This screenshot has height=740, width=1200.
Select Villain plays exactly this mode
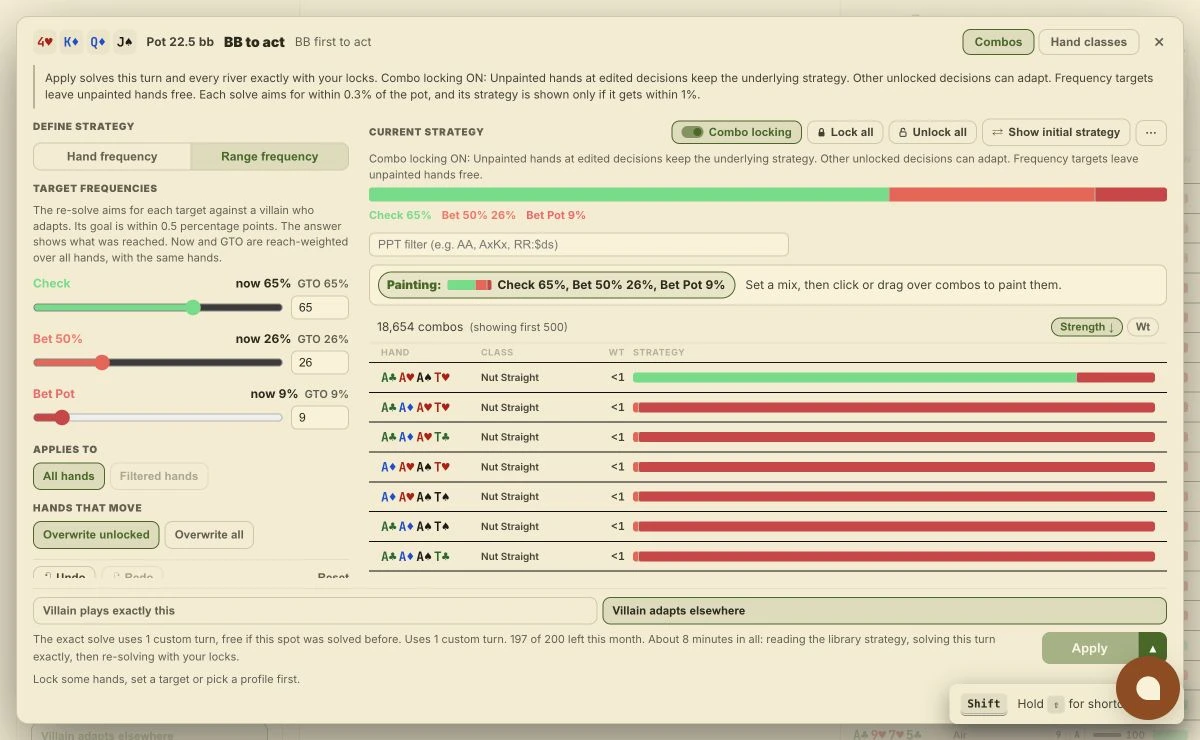click(315, 611)
